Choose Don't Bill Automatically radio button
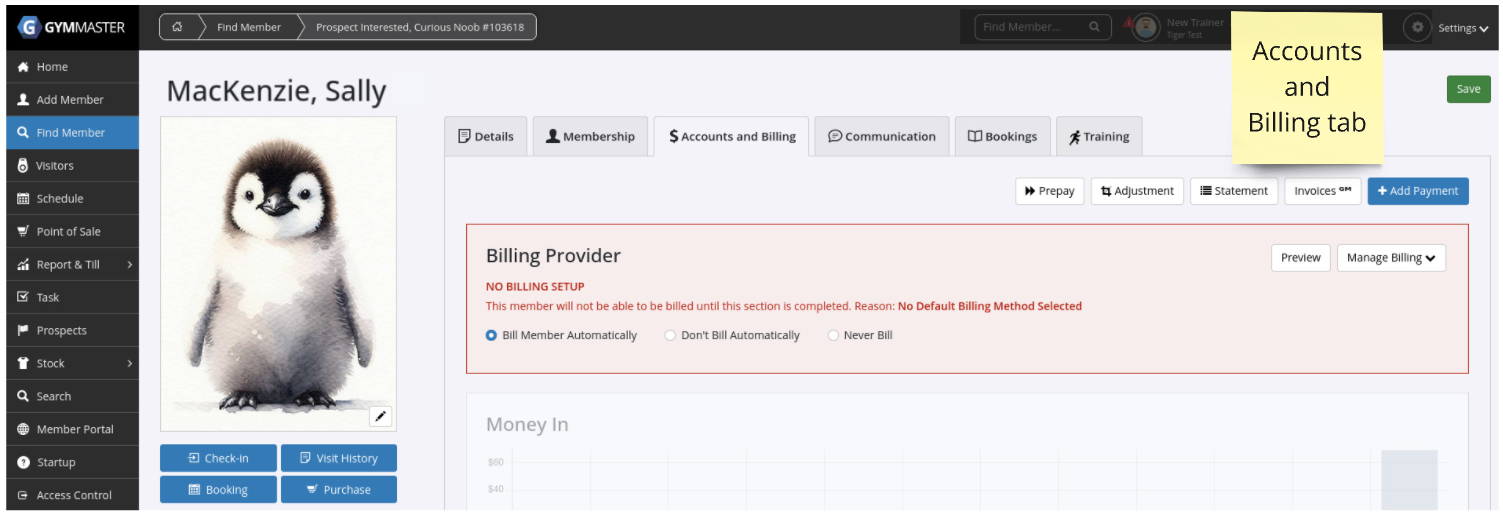This screenshot has height=514, width=1503. pyautogui.click(x=670, y=336)
